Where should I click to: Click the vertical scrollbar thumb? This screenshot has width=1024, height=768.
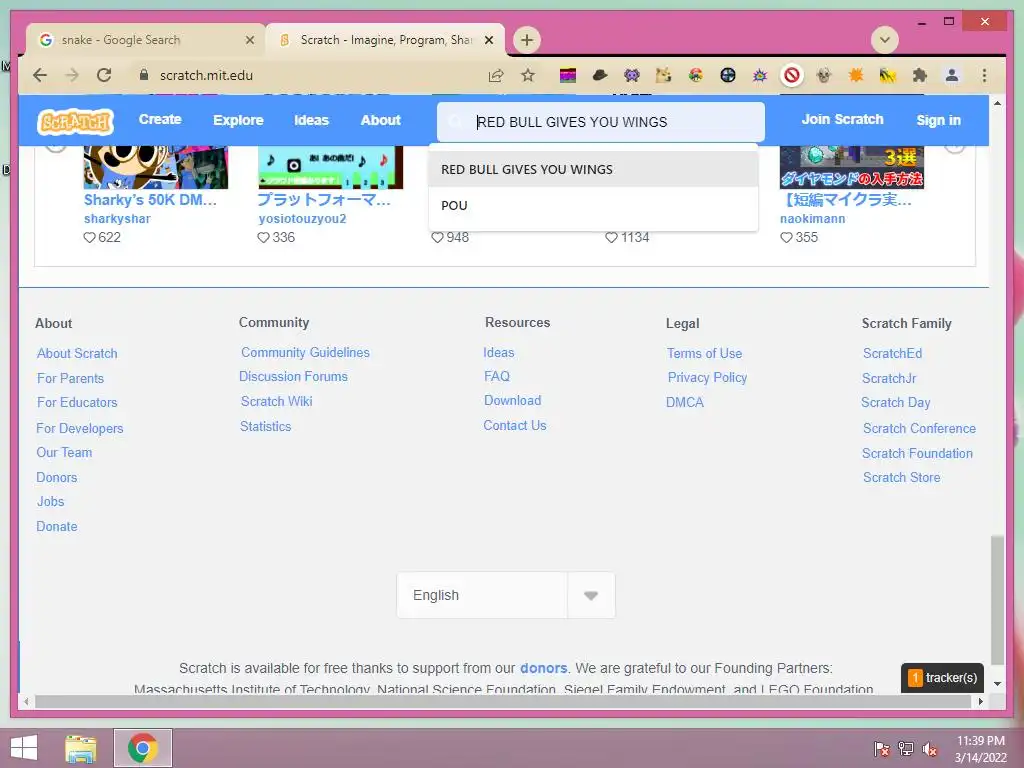pyautogui.click(x=997, y=600)
